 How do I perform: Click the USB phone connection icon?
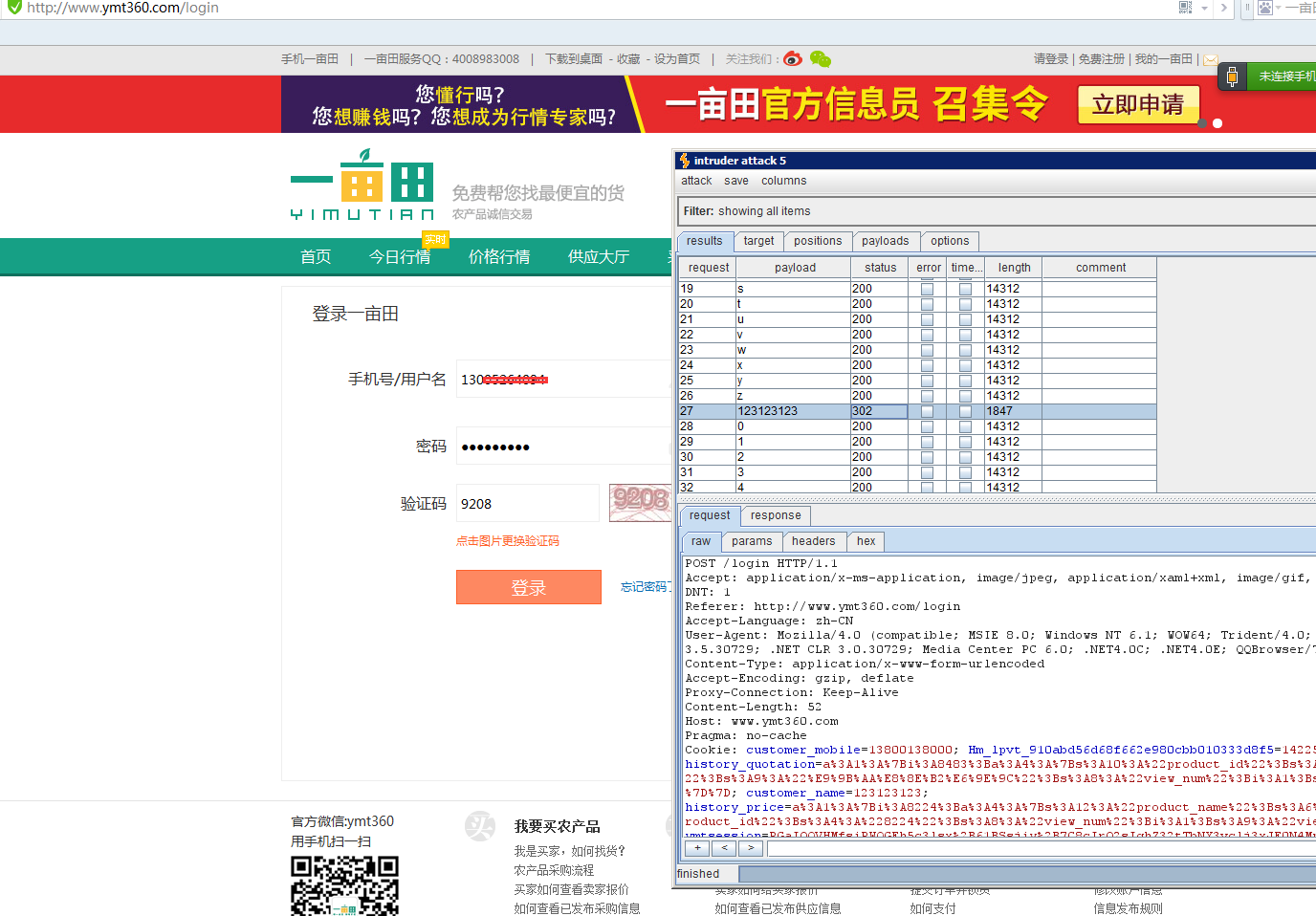(x=1232, y=76)
